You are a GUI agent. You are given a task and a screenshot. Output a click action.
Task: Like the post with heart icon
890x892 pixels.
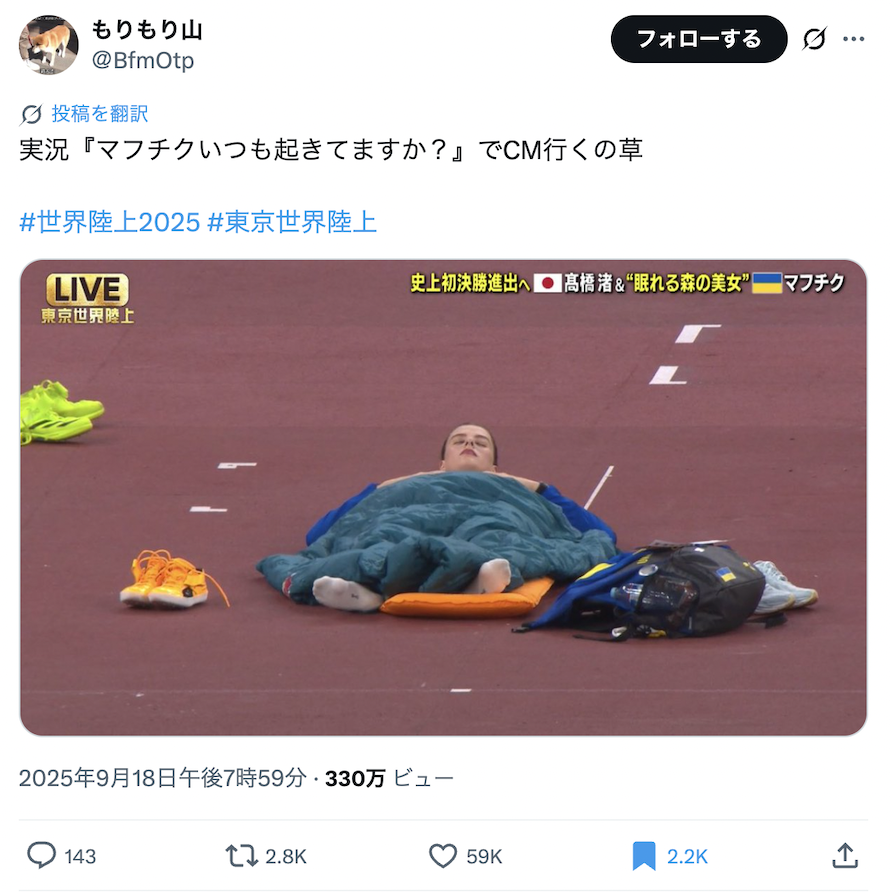(443, 856)
